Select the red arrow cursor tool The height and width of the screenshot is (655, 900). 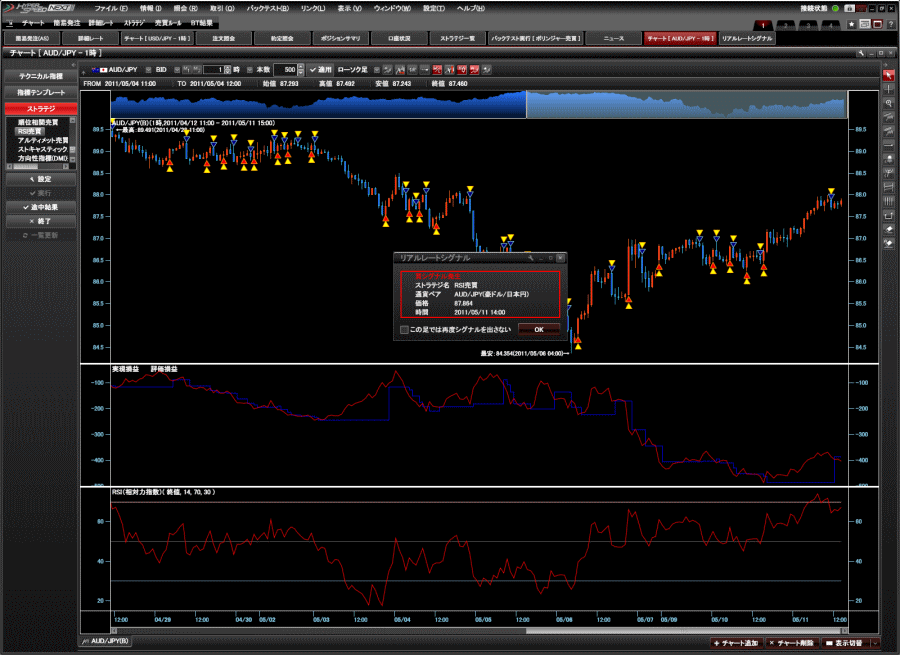click(x=889, y=76)
